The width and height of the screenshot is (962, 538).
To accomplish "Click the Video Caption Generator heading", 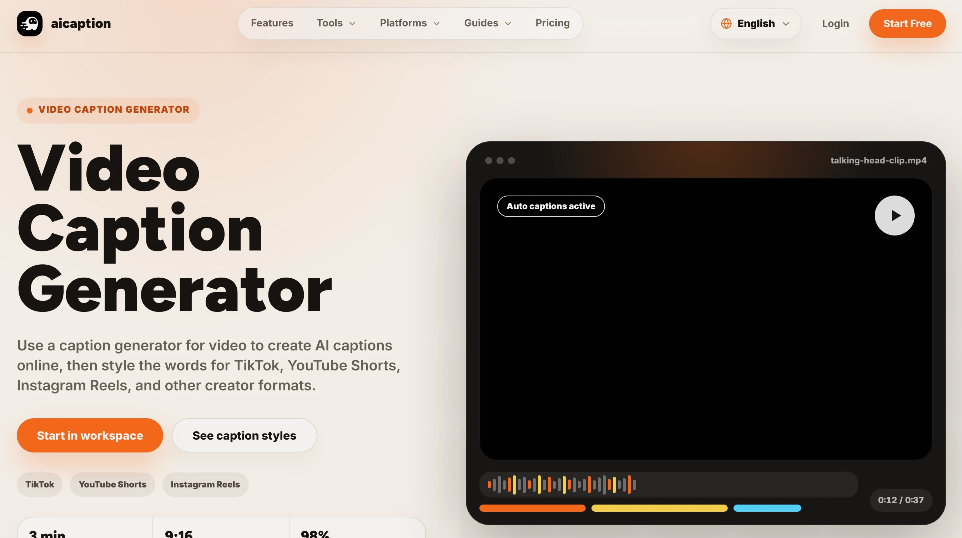I will (175, 229).
